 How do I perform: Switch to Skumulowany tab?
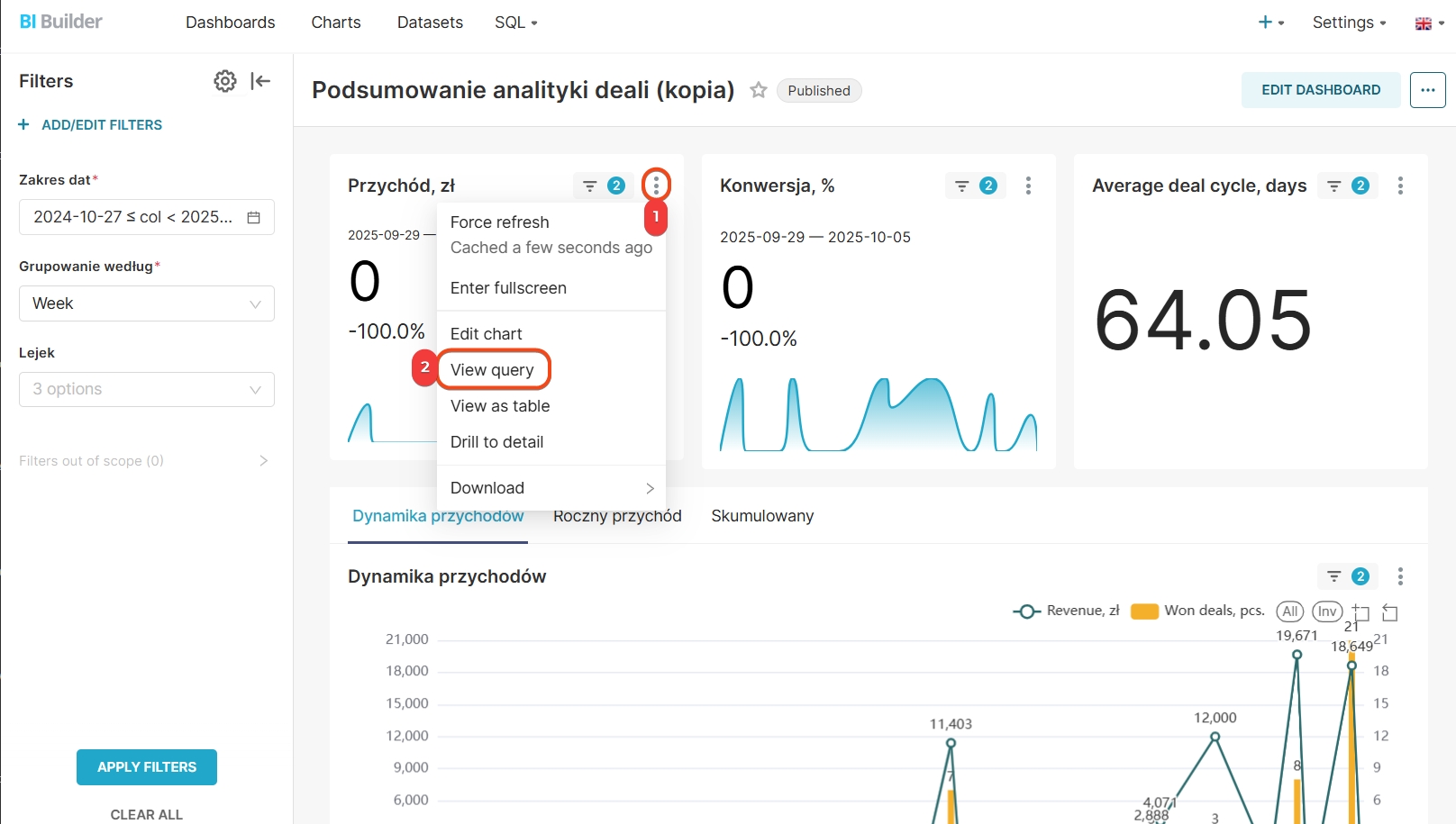point(762,516)
